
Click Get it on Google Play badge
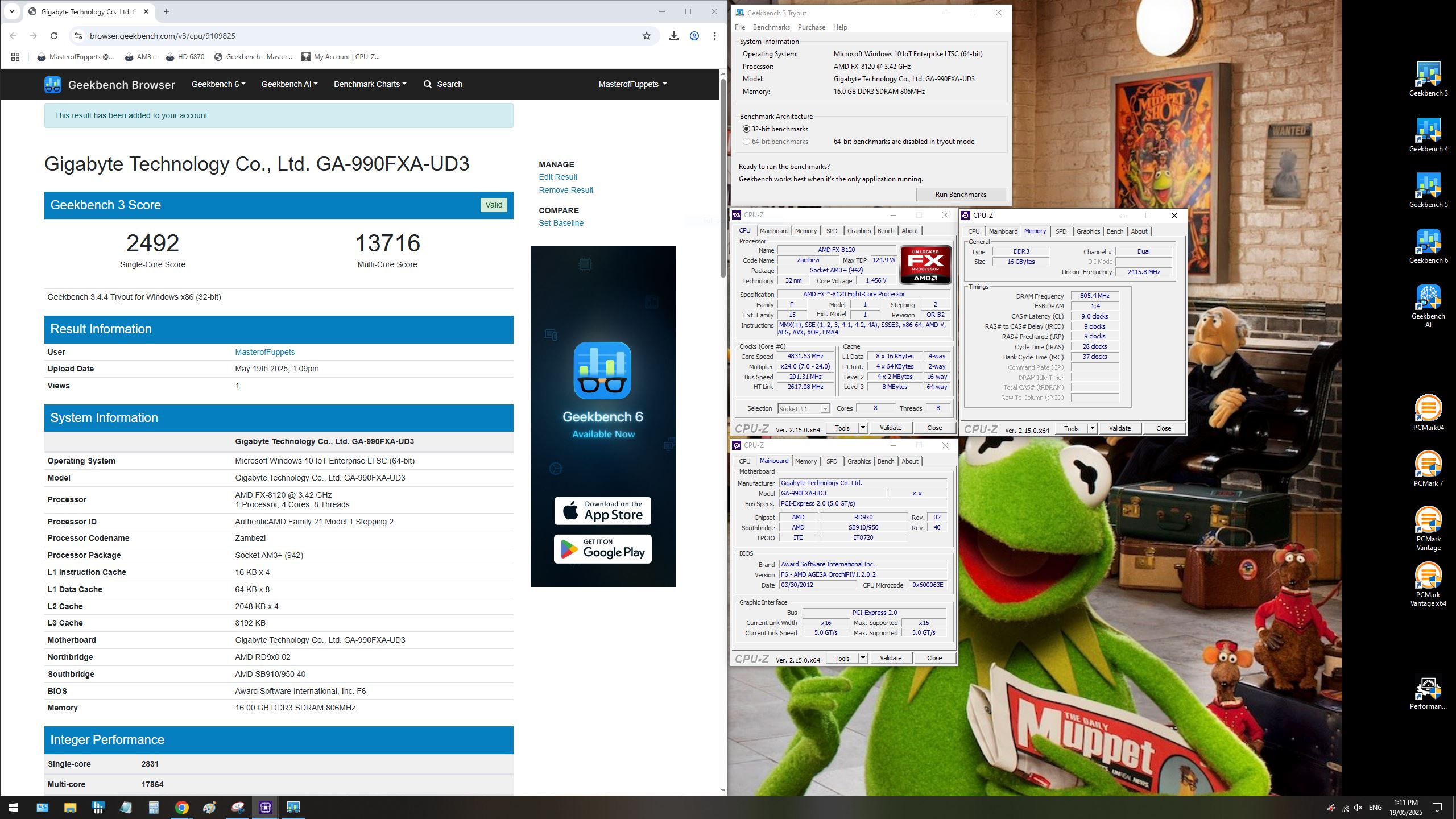(x=602, y=549)
